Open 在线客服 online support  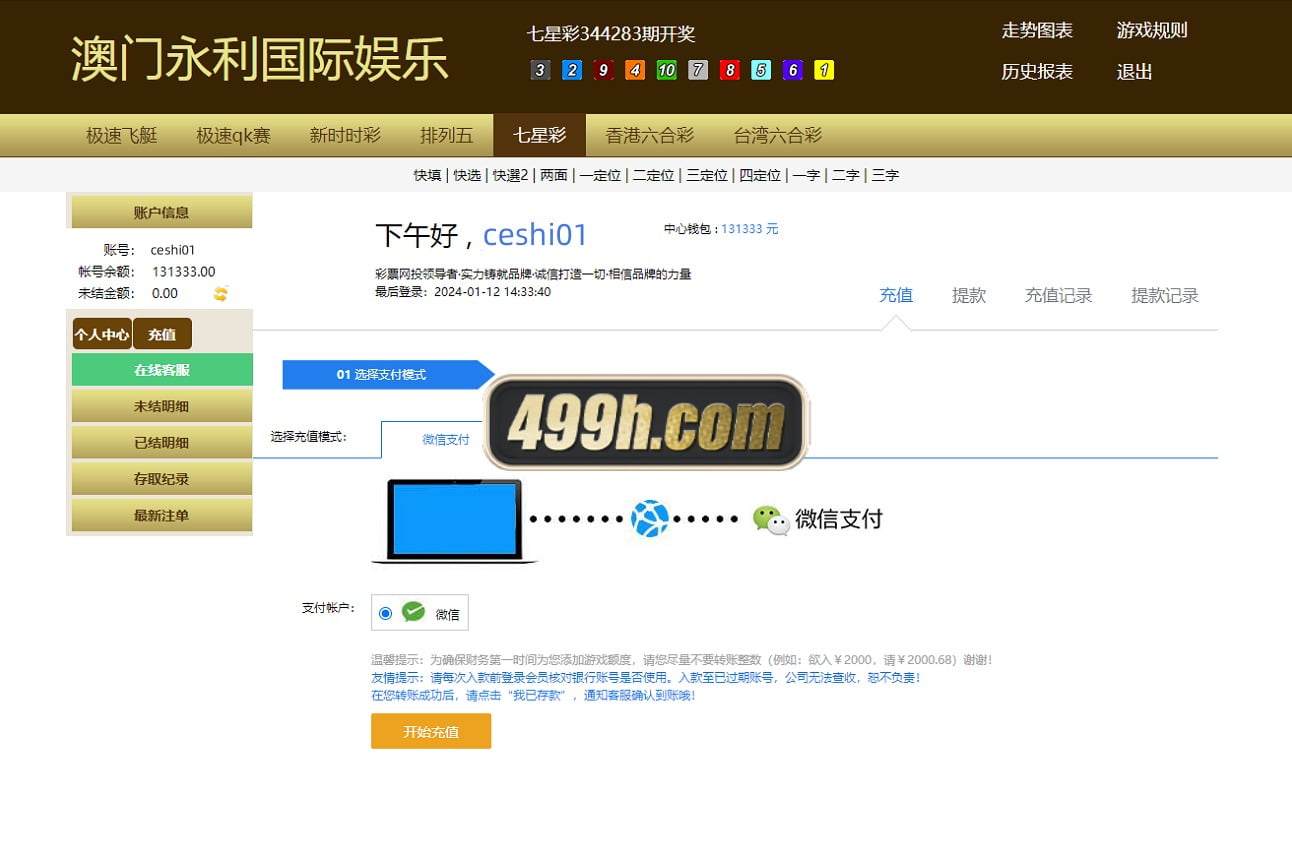coord(162,370)
